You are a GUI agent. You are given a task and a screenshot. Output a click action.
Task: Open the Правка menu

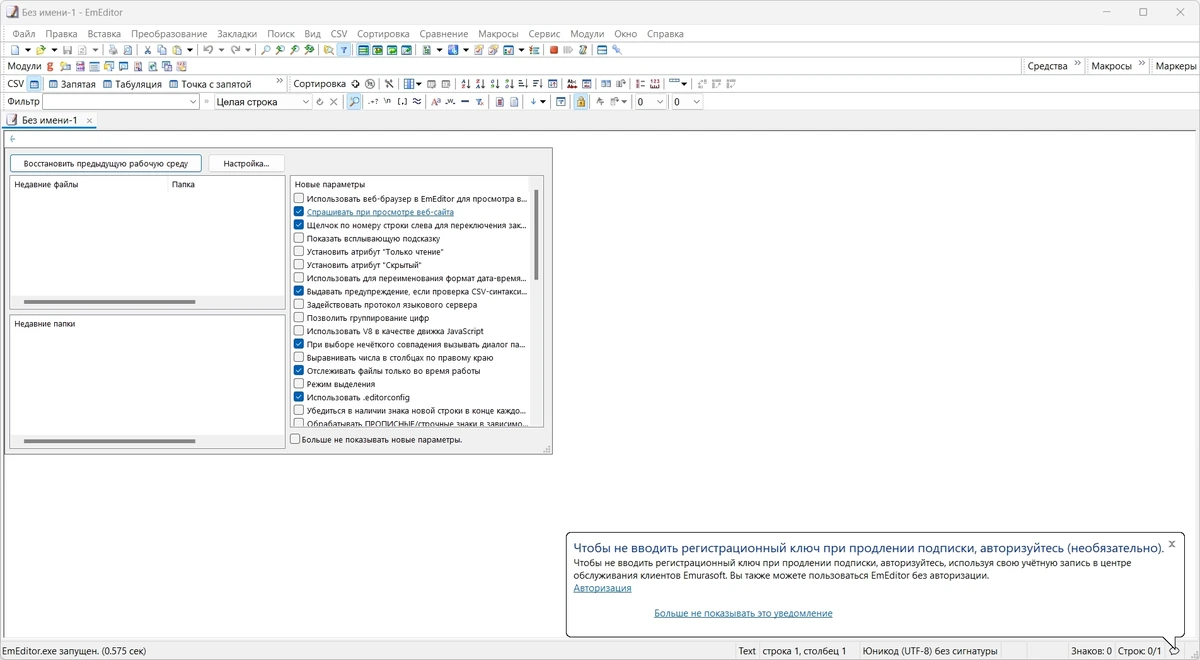pyautogui.click(x=61, y=34)
